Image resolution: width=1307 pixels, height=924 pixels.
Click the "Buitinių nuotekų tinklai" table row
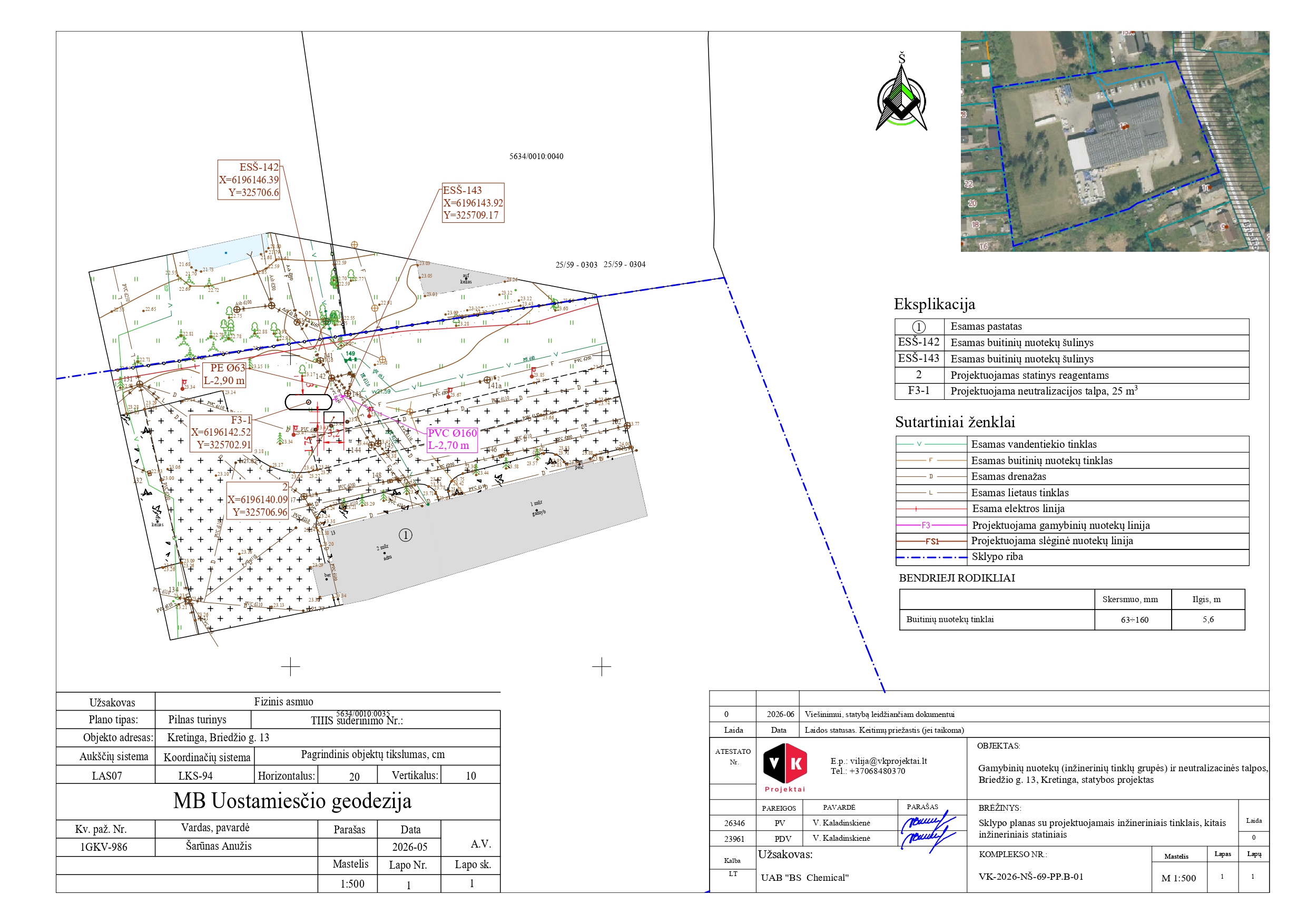(x=1072, y=620)
